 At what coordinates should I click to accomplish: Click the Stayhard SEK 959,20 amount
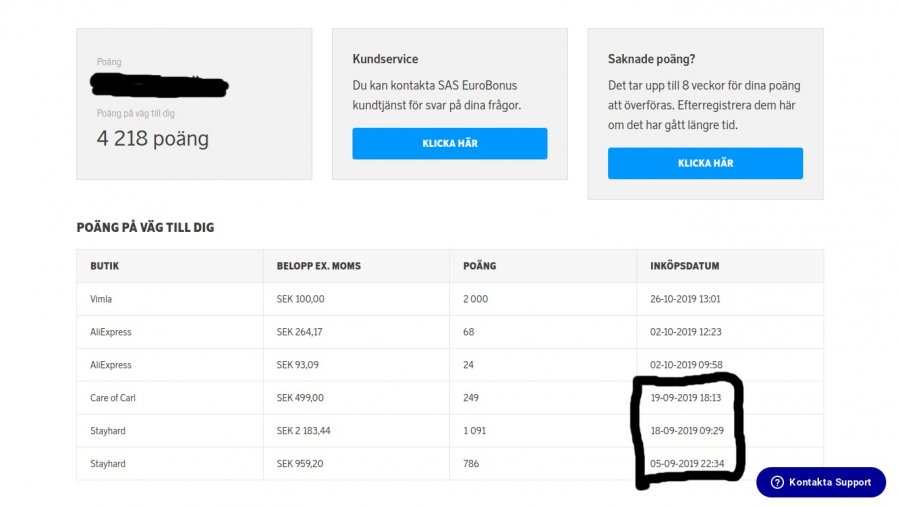click(x=300, y=464)
